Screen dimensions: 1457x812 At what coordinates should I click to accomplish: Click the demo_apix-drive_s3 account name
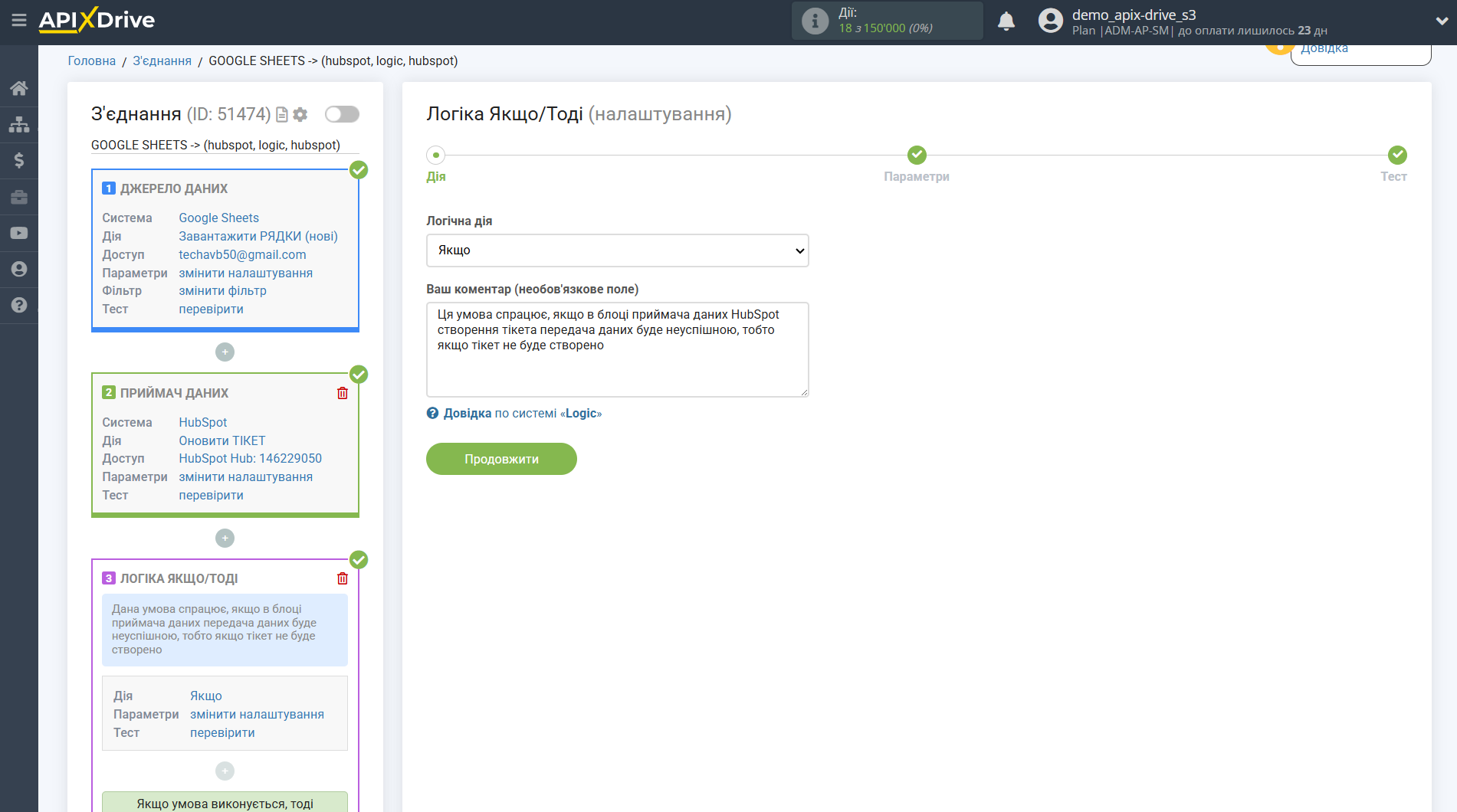(x=1134, y=15)
